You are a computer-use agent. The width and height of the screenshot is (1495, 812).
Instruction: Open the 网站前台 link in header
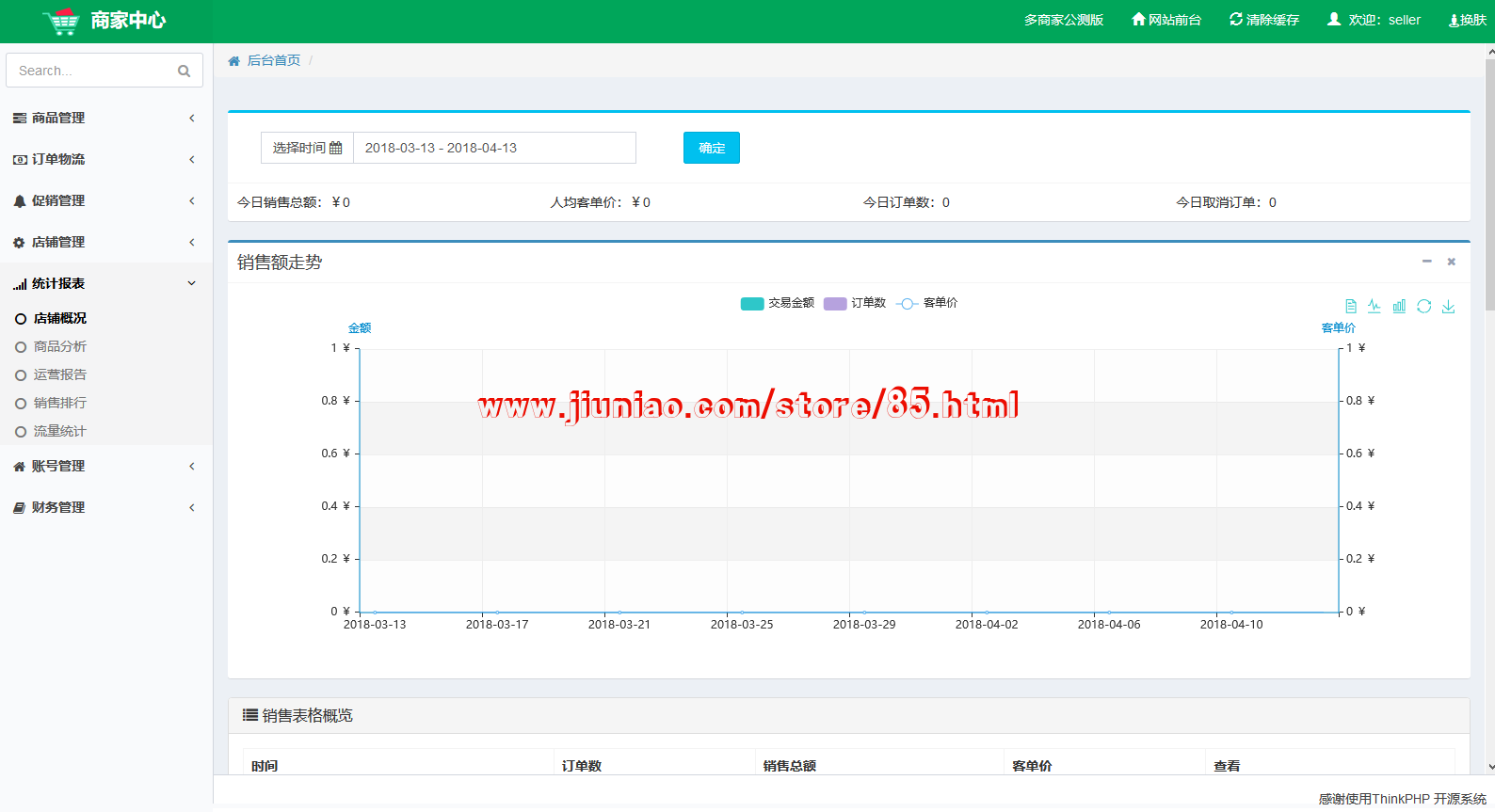(x=1166, y=20)
